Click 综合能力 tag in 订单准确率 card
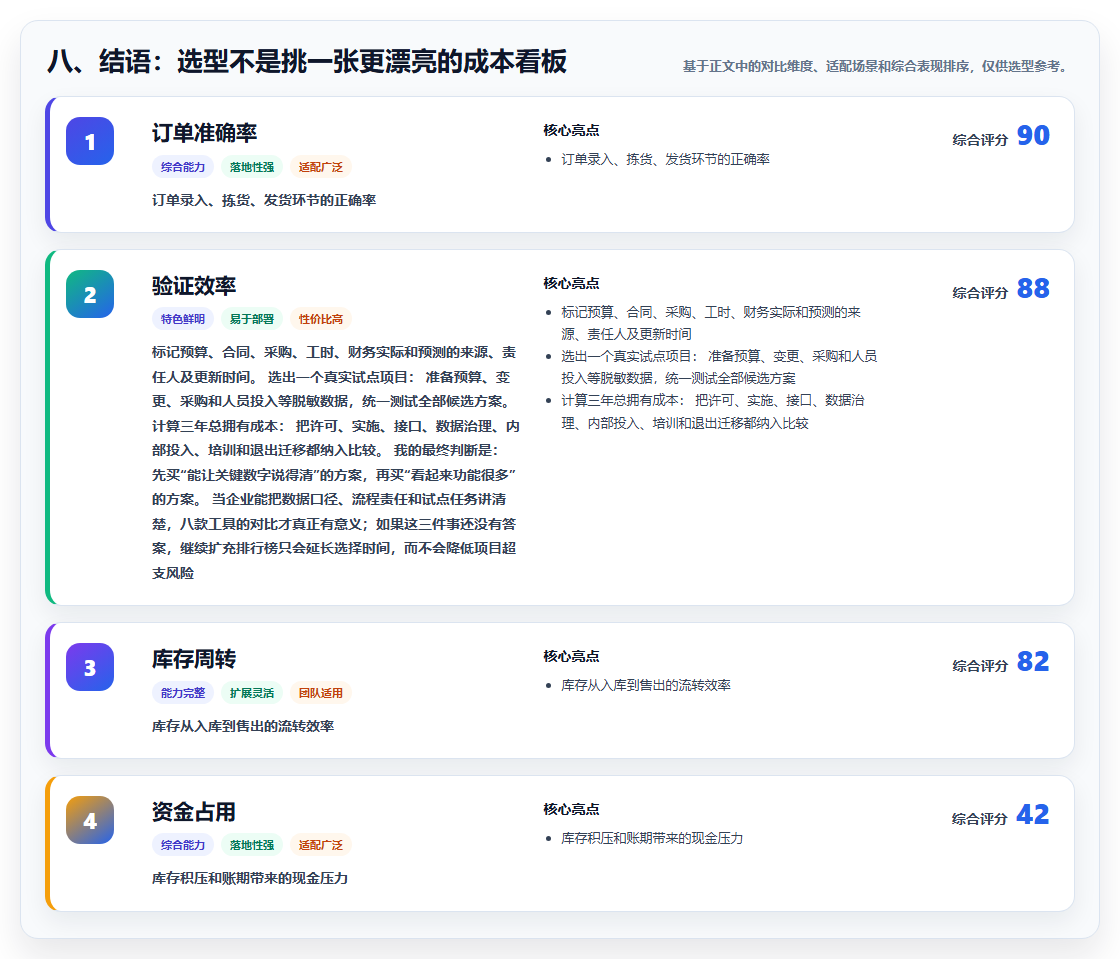This screenshot has width=1120, height=959. (x=183, y=167)
